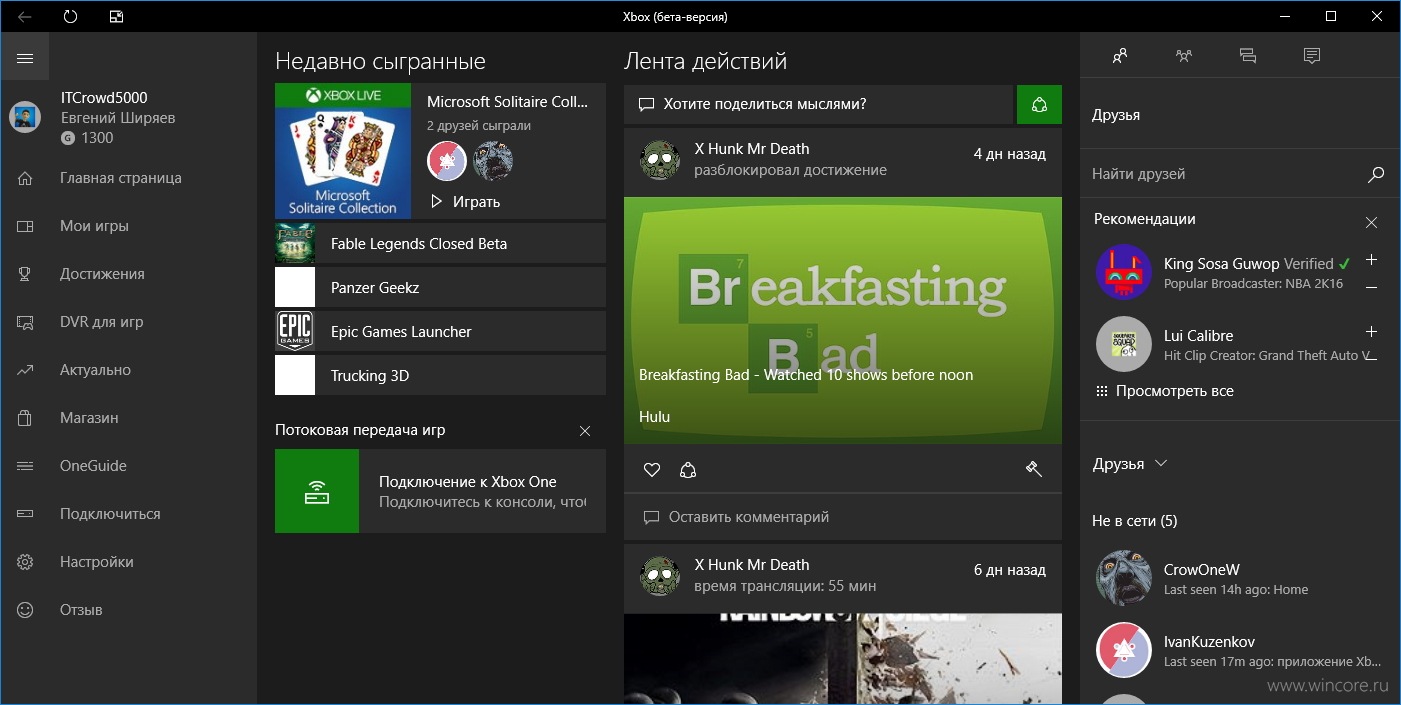Click the Хотите поделиться мыслями input
1401x705 pixels.
point(818,104)
